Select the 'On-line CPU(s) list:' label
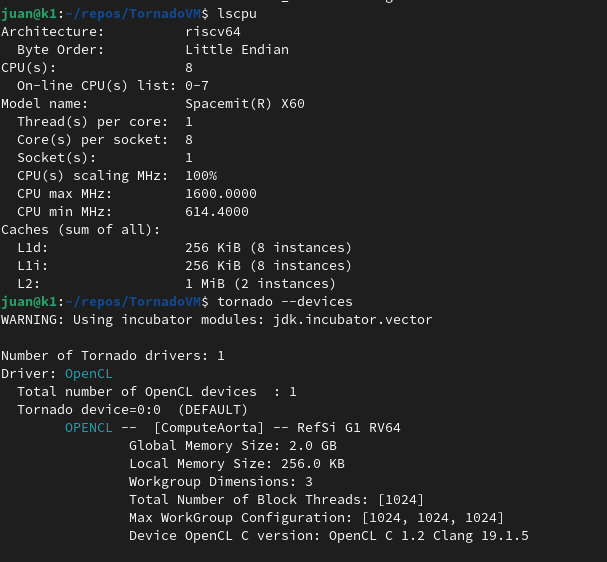 [96, 86]
